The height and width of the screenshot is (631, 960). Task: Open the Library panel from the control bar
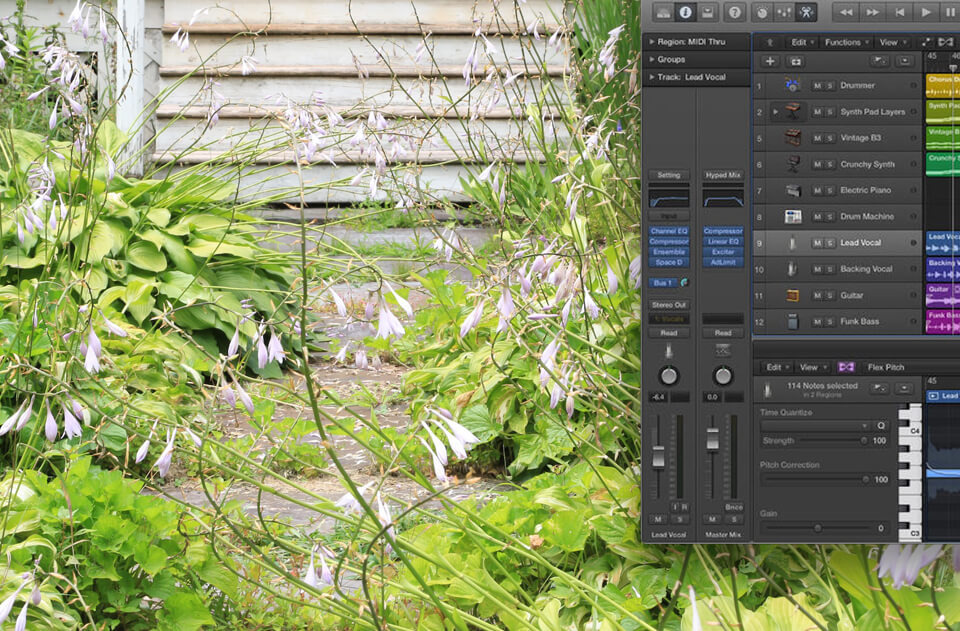[x=661, y=12]
